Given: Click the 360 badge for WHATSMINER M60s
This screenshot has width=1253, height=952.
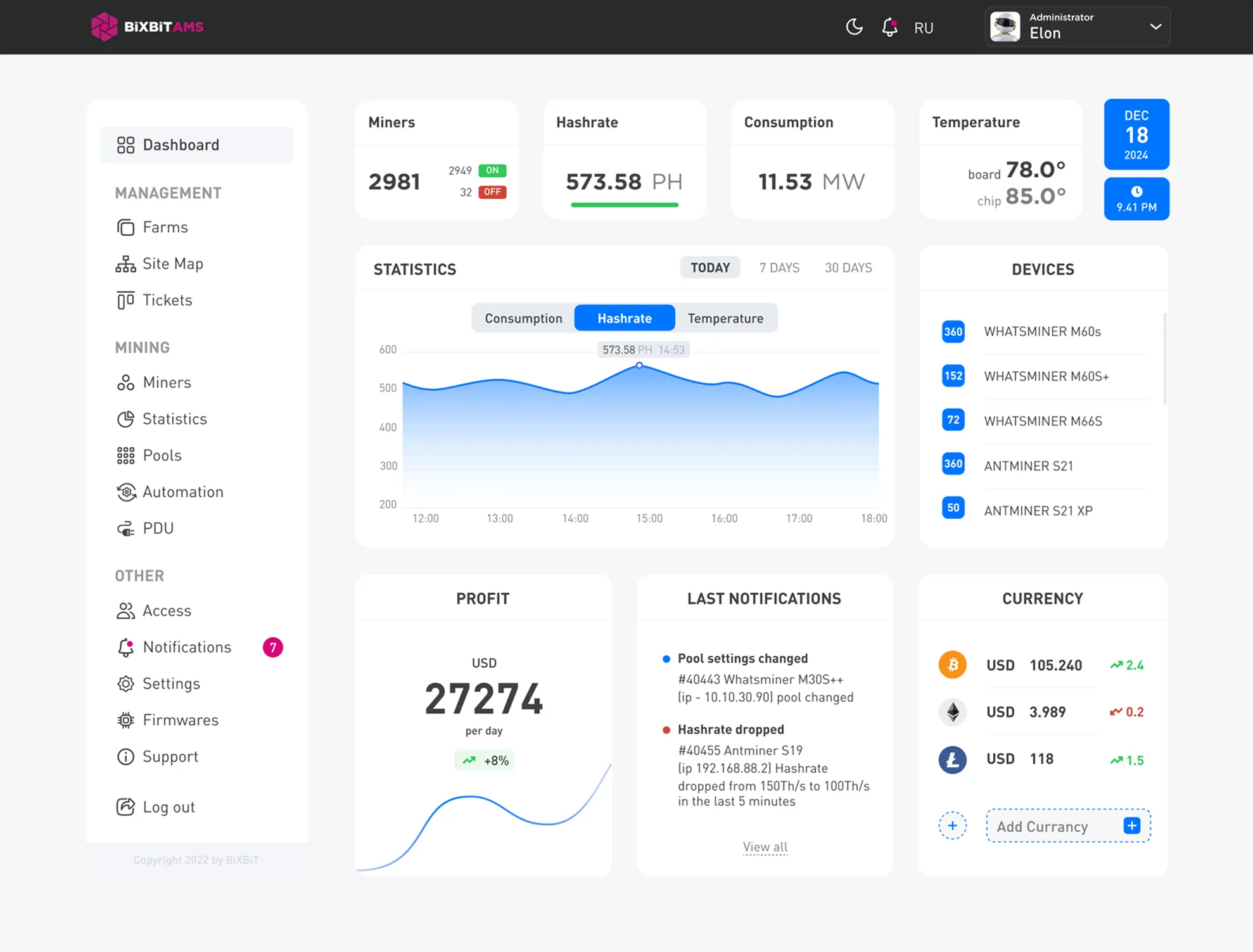Looking at the screenshot, I should (x=953, y=332).
